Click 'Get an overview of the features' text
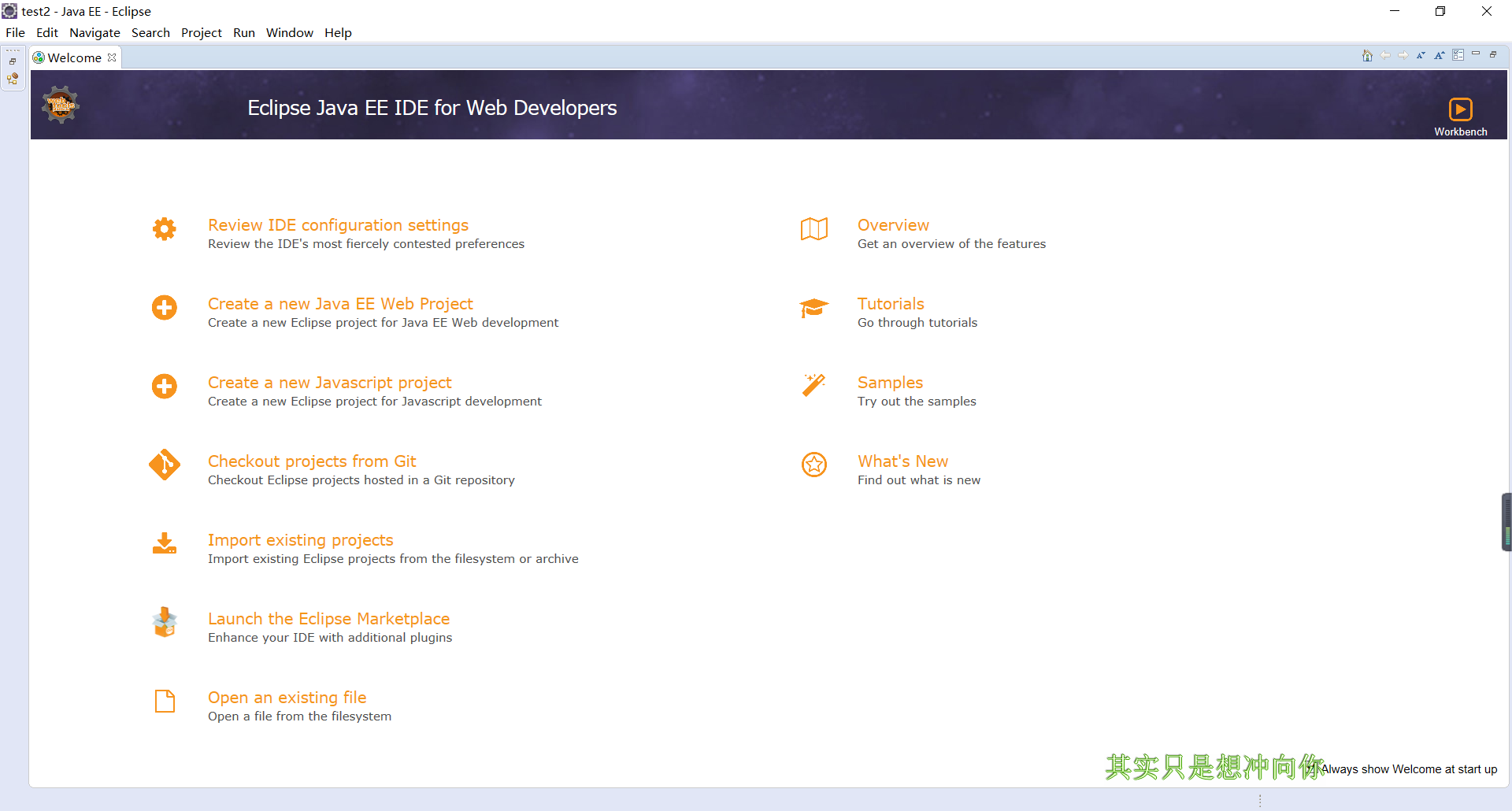The image size is (1512, 811). (x=951, y=244)
